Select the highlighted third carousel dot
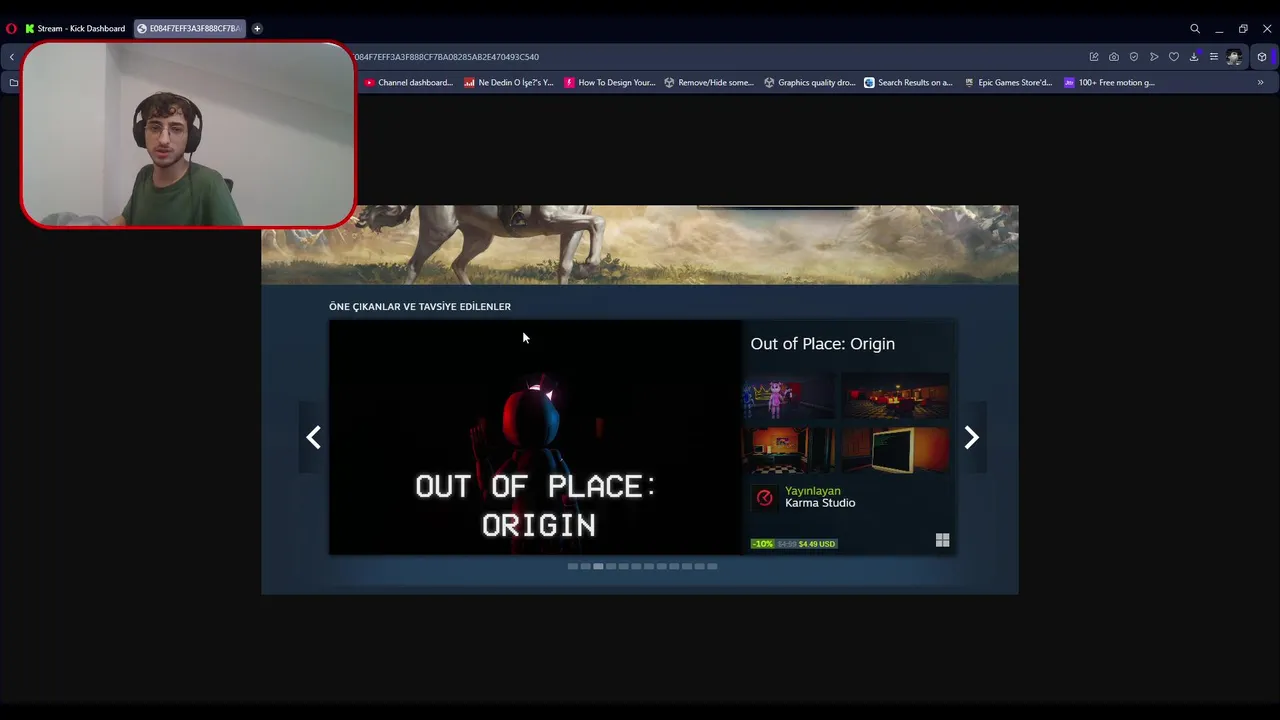Screen dimensions: 1280x720 (x=598, y=566)
